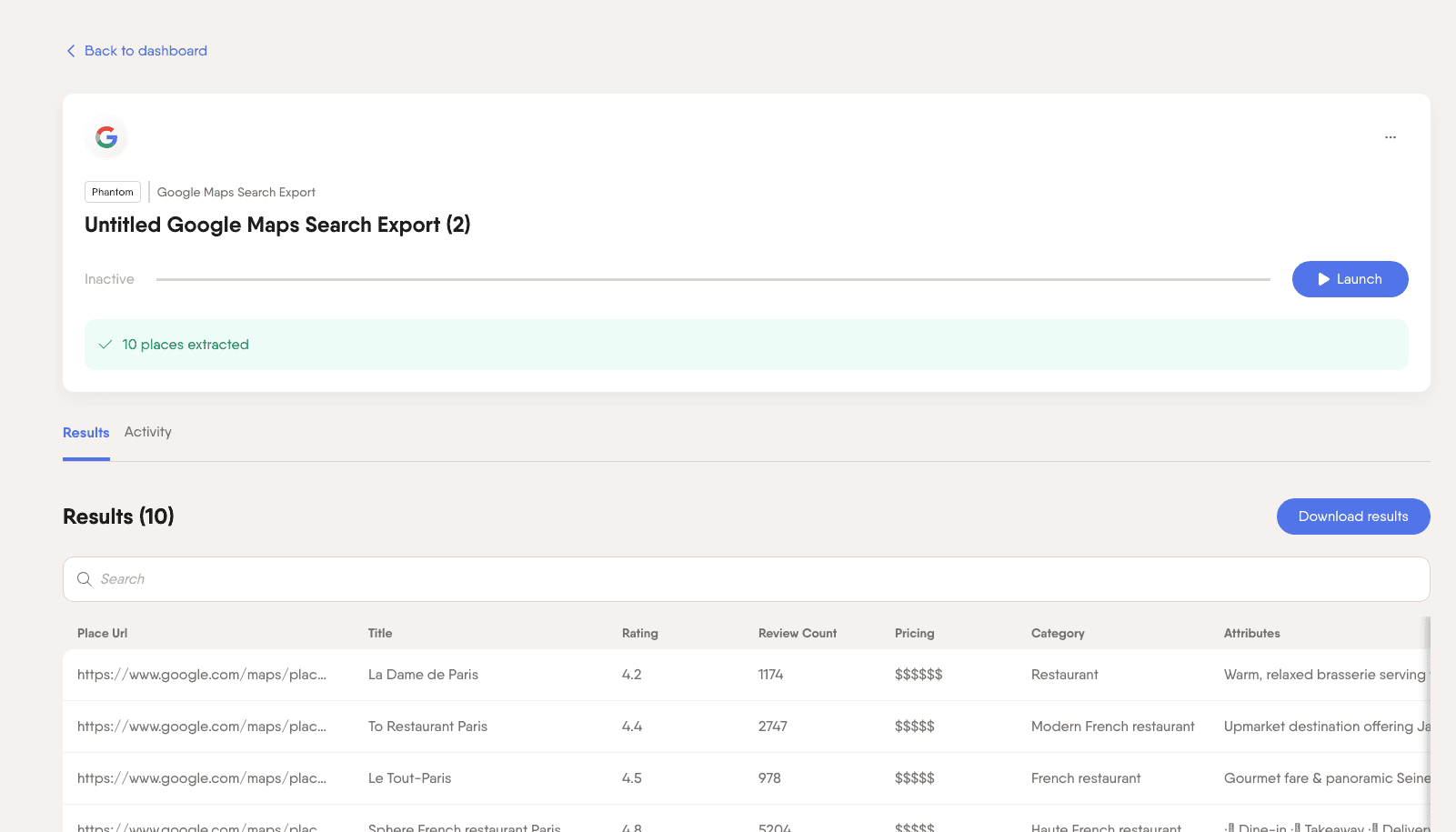Click the $$$$$$ pricing cell
Viewport: 1456px width, 832px height.
(x=919, y=675)
